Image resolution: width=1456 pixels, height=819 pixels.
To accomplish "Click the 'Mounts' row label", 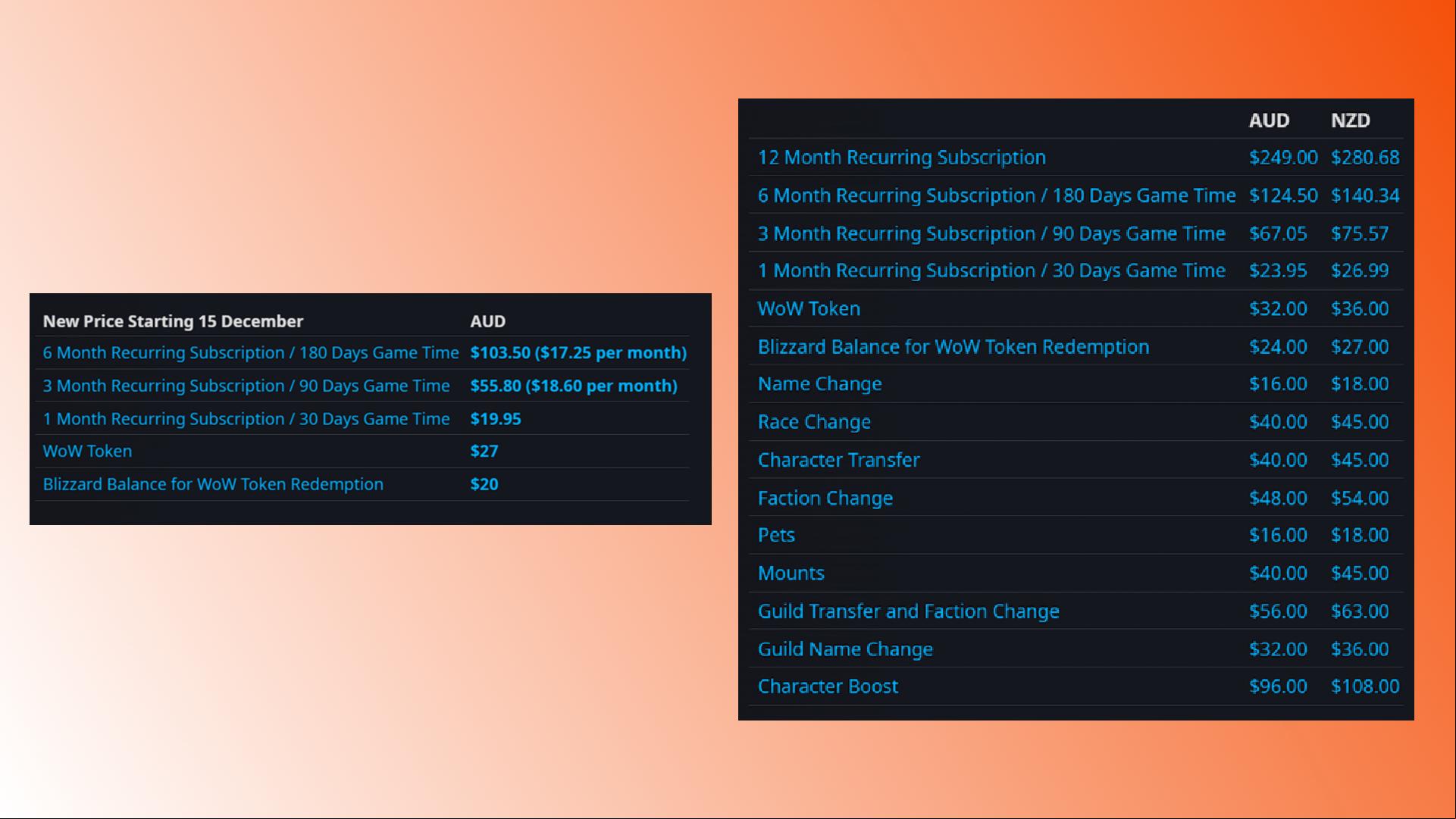I will 791,573.
